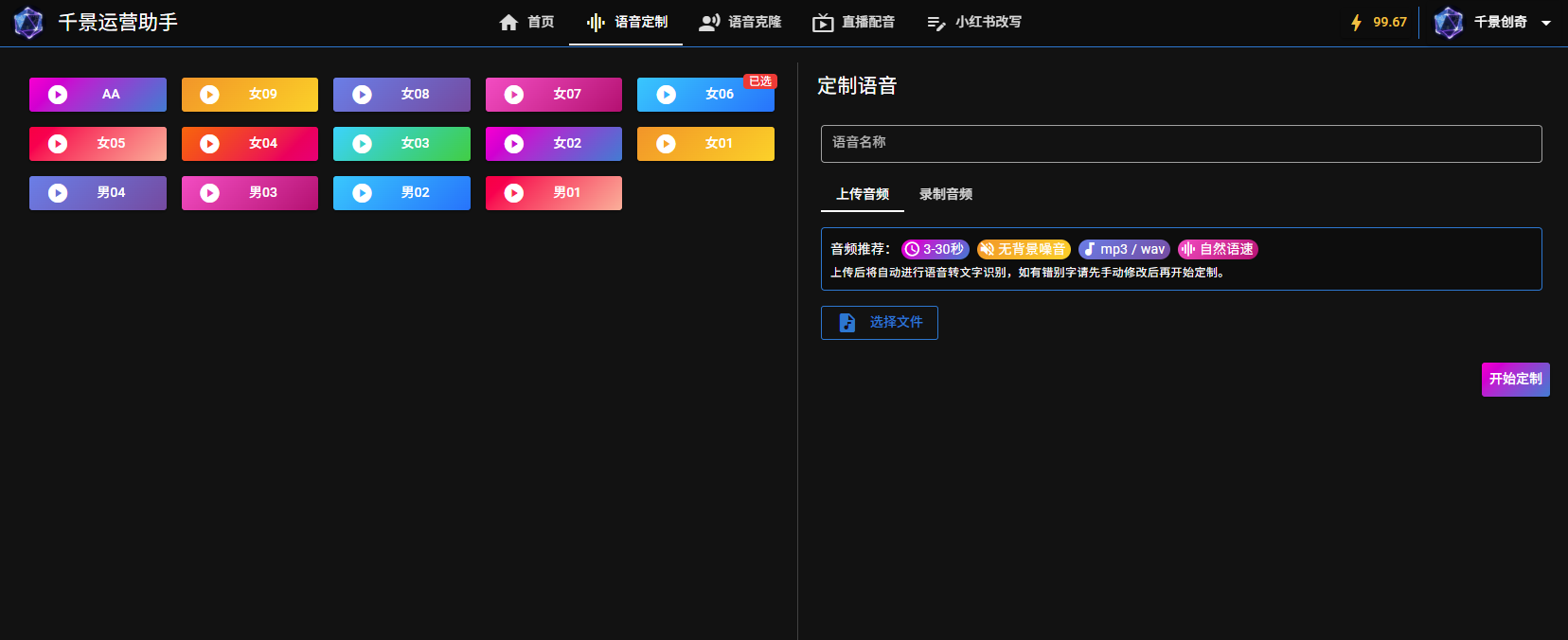Screen dimensions: 1568x640
Task: Play the 女05 voice preview
Action: tap(58, 144)
